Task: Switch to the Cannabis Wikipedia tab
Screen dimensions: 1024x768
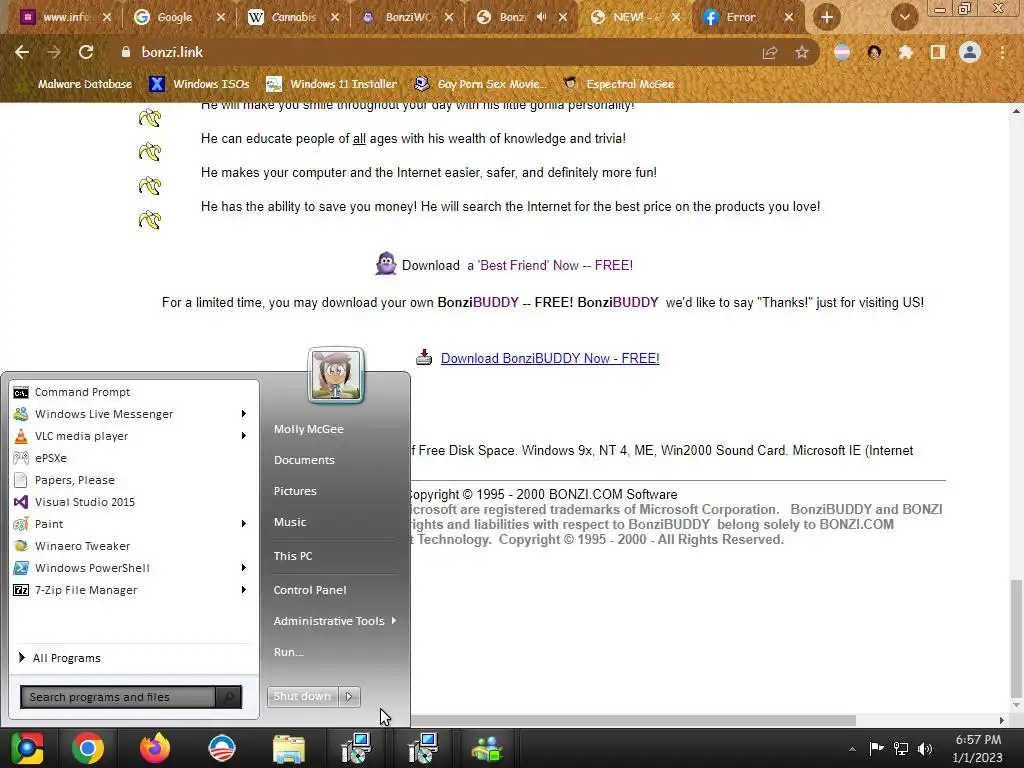Action: pos(293,18)
